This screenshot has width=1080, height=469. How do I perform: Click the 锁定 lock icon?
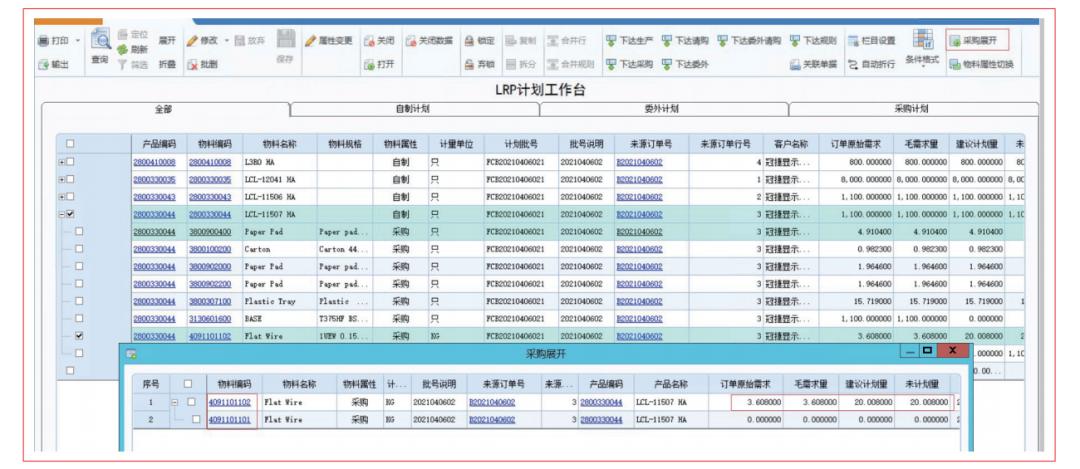coord(469,41)
